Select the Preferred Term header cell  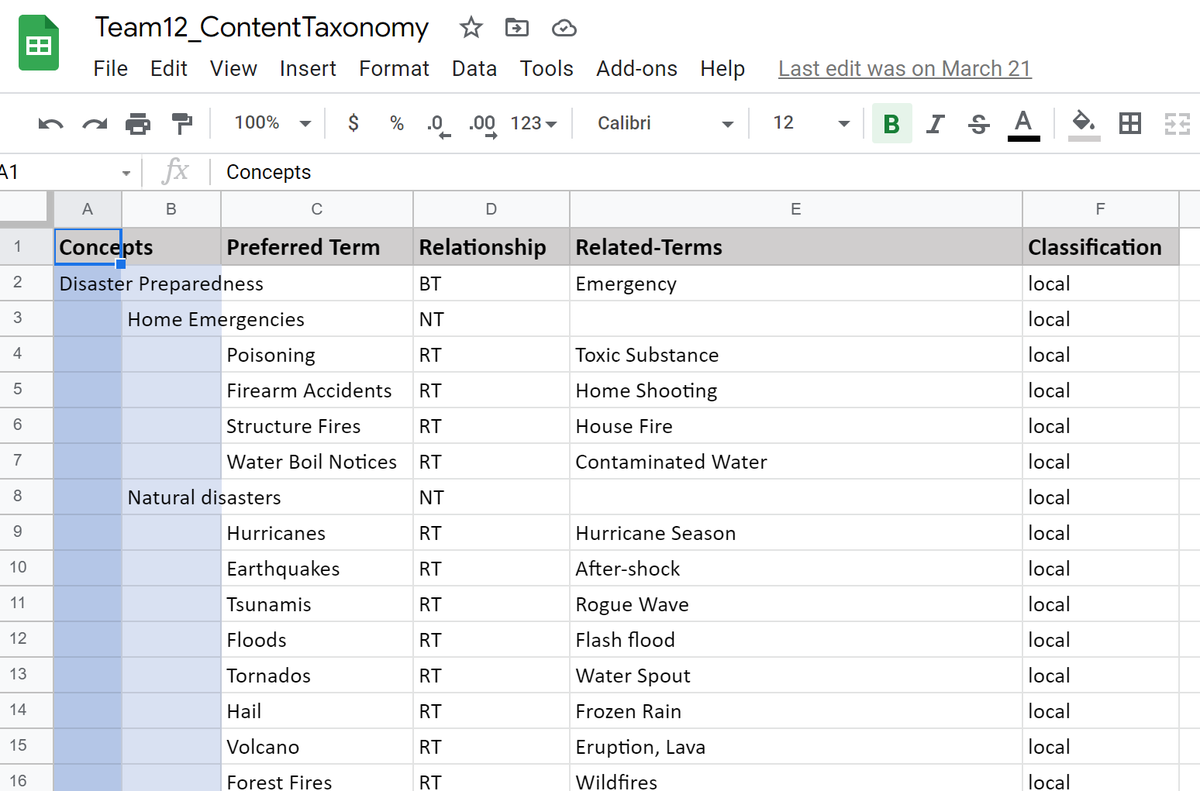317,247
